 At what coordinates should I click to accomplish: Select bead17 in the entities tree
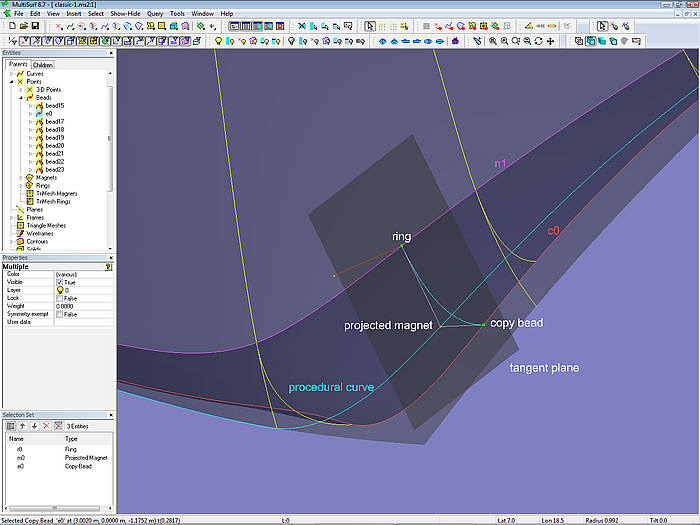click(54, 121)
